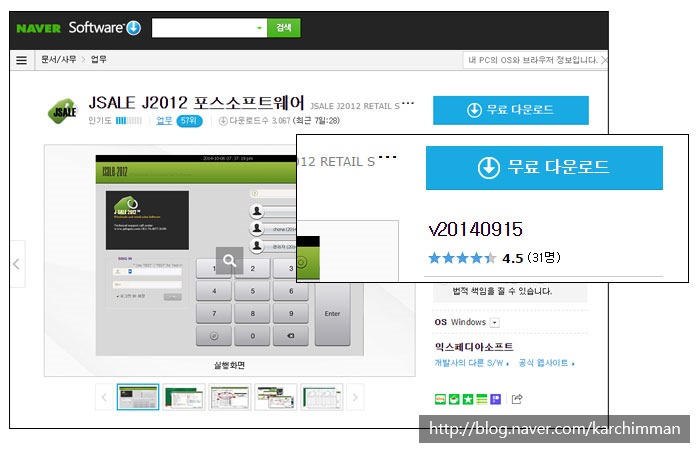This screenshot has width=700, height=453.
Task: Click the JSALE J2012 포스소프트웨어 title
Action: click(x=196, y=103)
